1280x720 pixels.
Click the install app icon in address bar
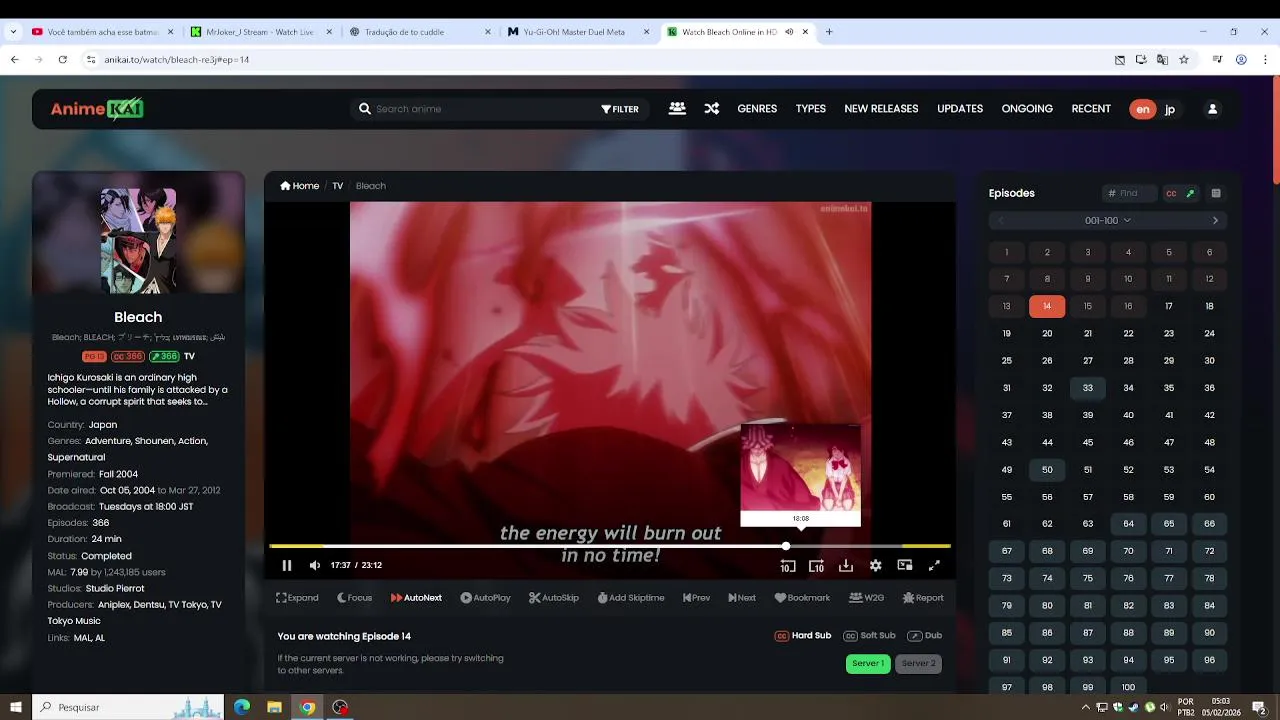[x=1141, y=60]
